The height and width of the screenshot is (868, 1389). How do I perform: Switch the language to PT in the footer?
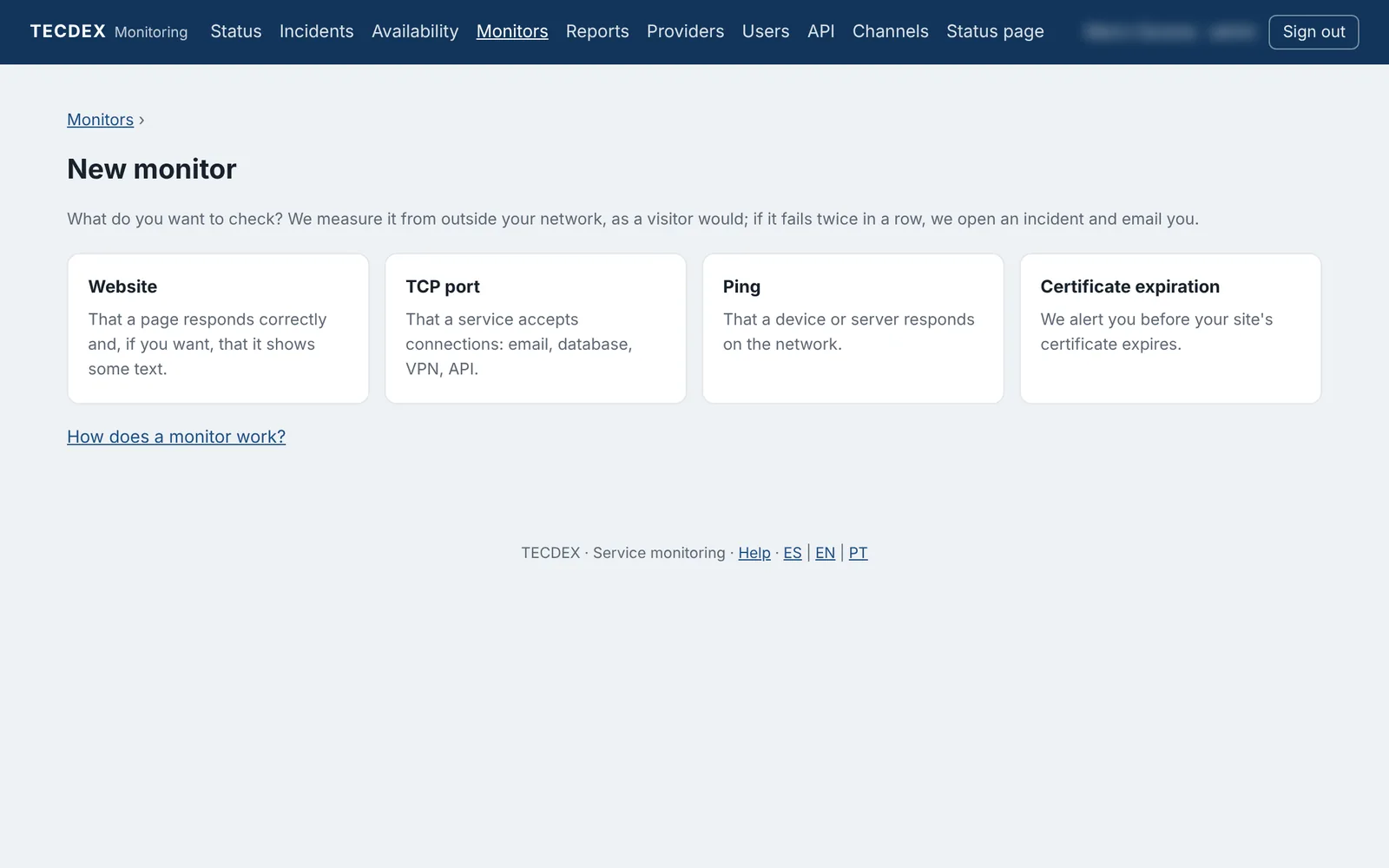[x=858, y=553]
